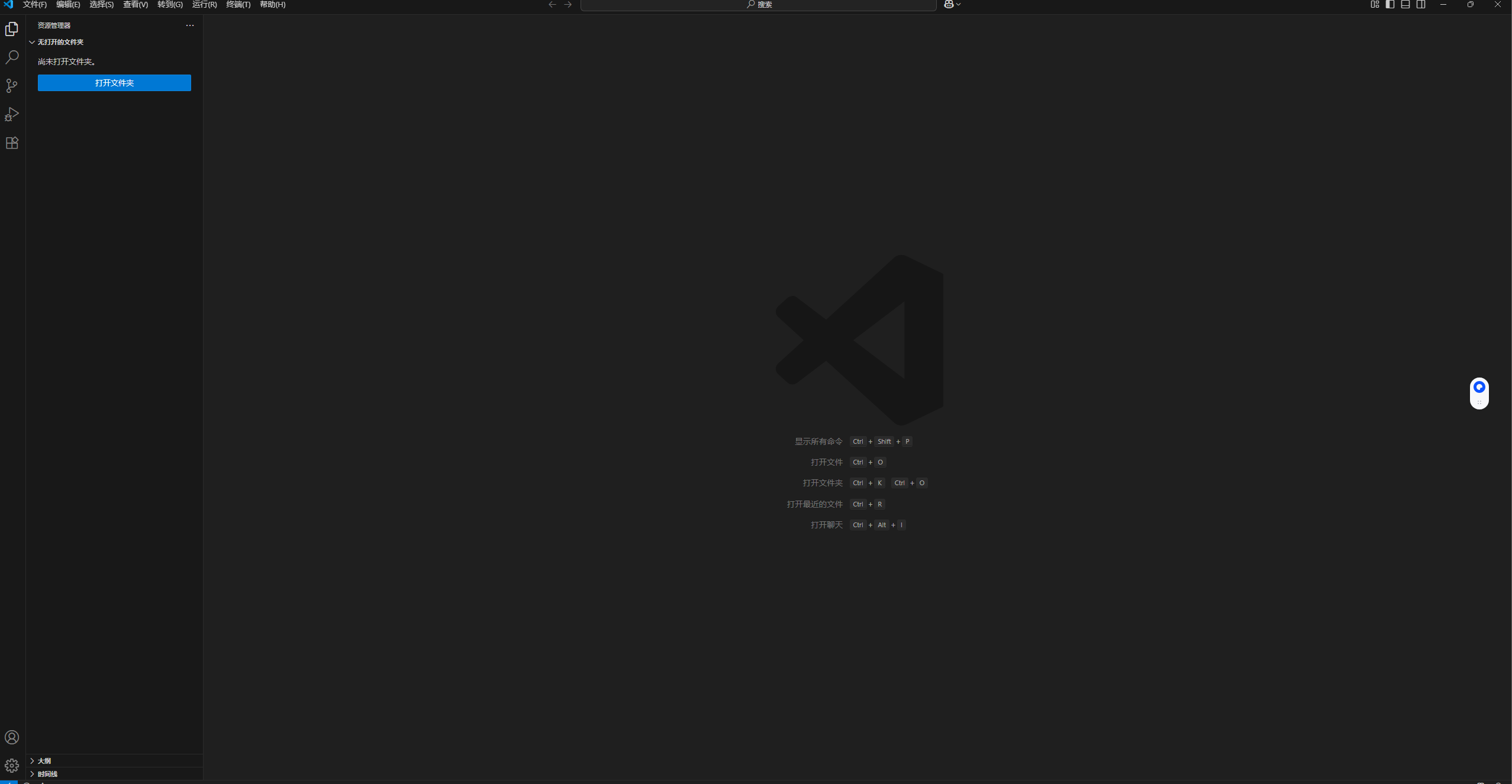This screenshot has width=1512, height=784.
Task: Open the 终端(T) menu
Action: pos(238,4)
